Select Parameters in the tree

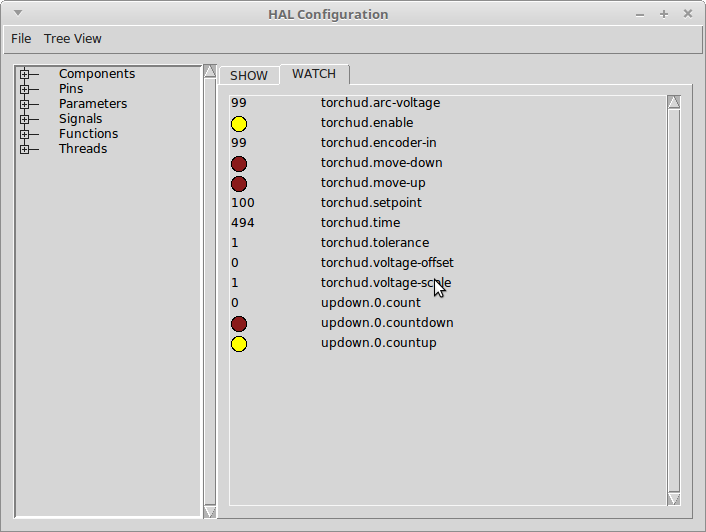[93, 104]
